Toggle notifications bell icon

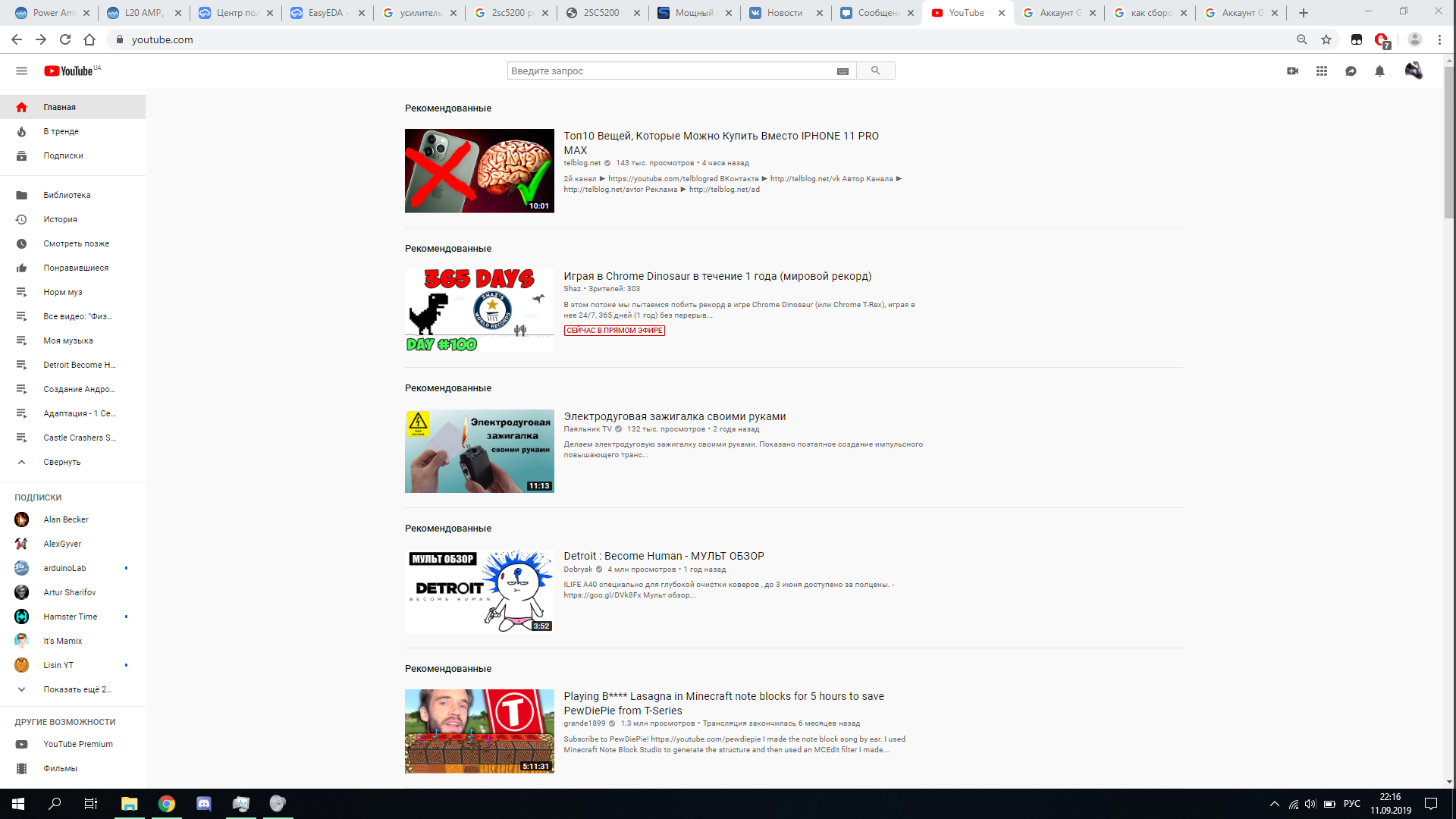point(1380,71)
